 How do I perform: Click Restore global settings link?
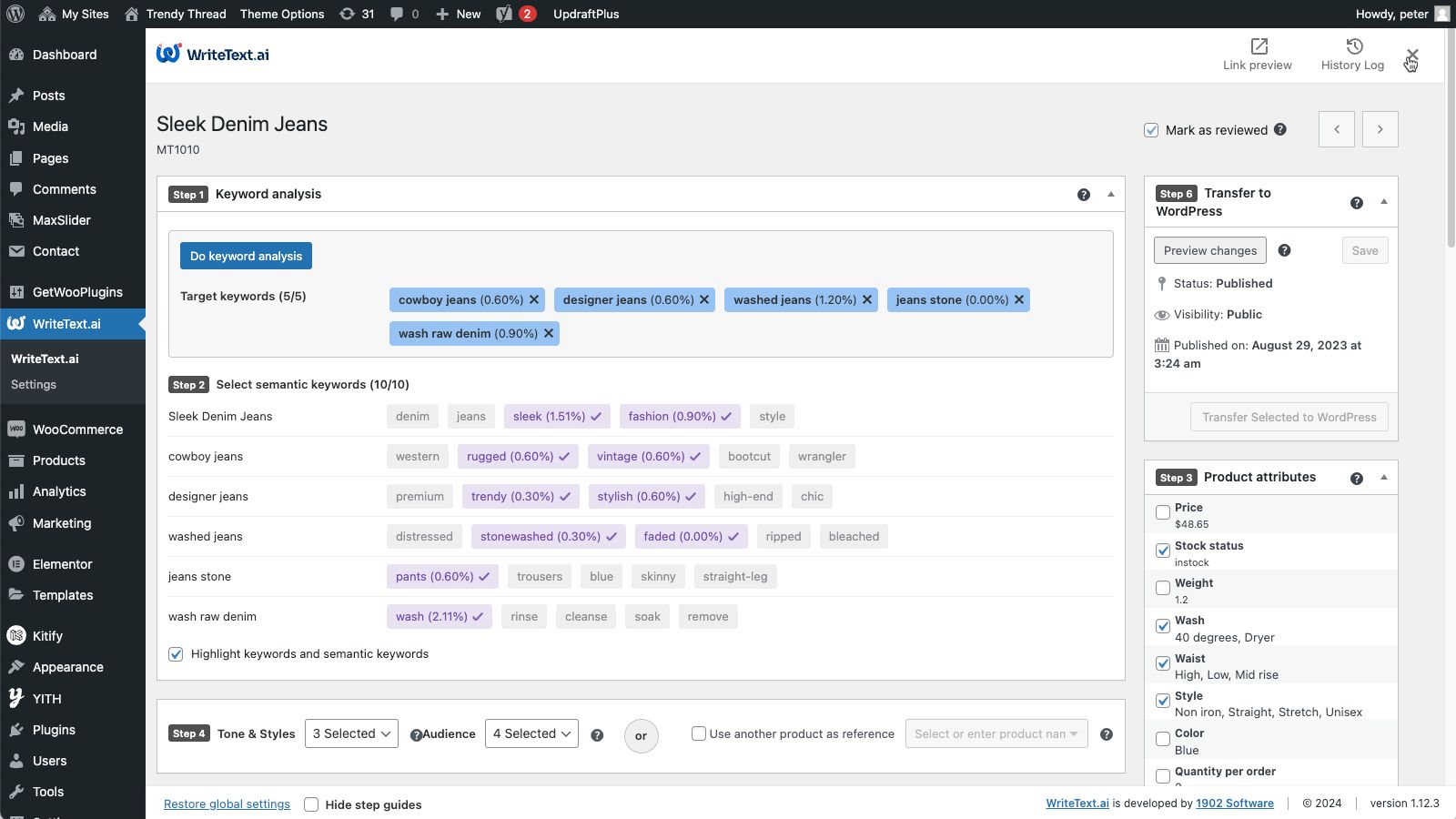pos(227,804)
